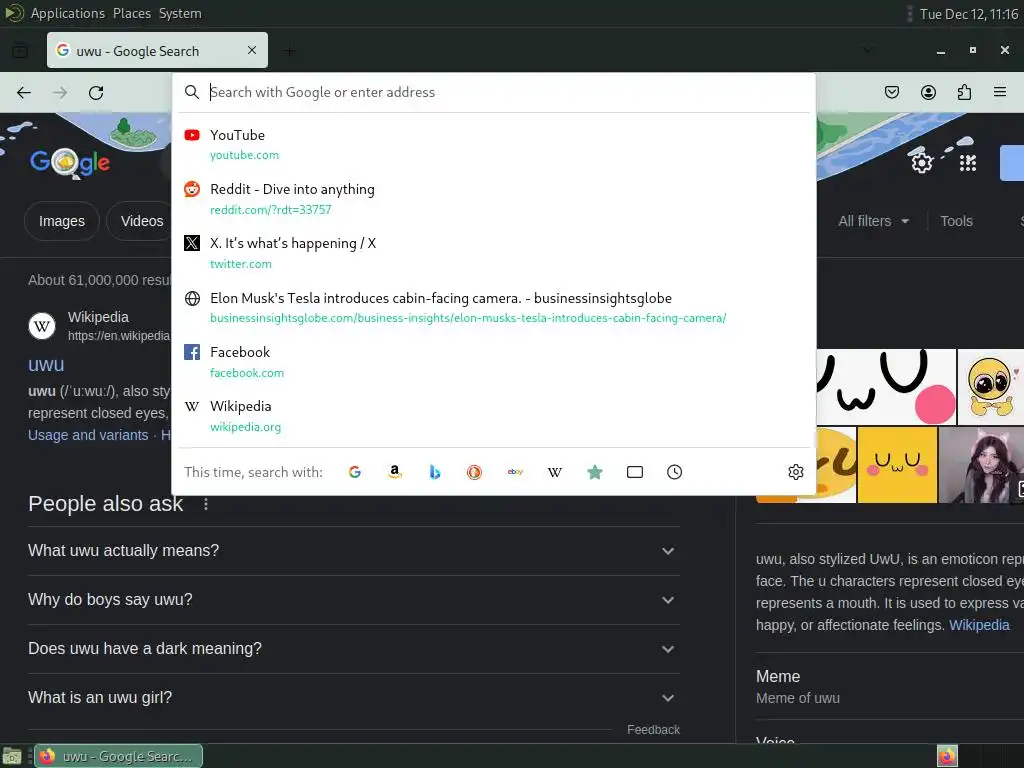1024x768 pixels.
Task: Click the Feedback link
Action: [653, 729]
